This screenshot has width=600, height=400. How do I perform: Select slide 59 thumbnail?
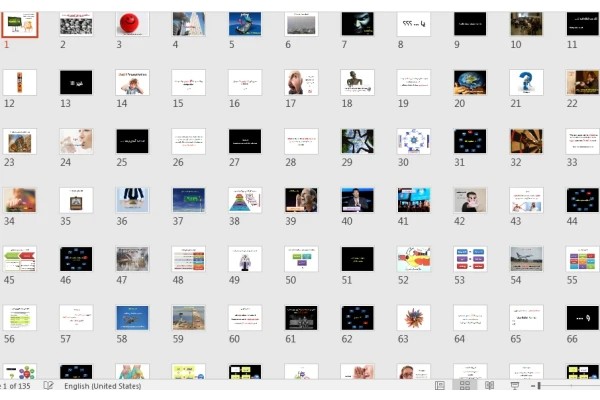(189, 317)
